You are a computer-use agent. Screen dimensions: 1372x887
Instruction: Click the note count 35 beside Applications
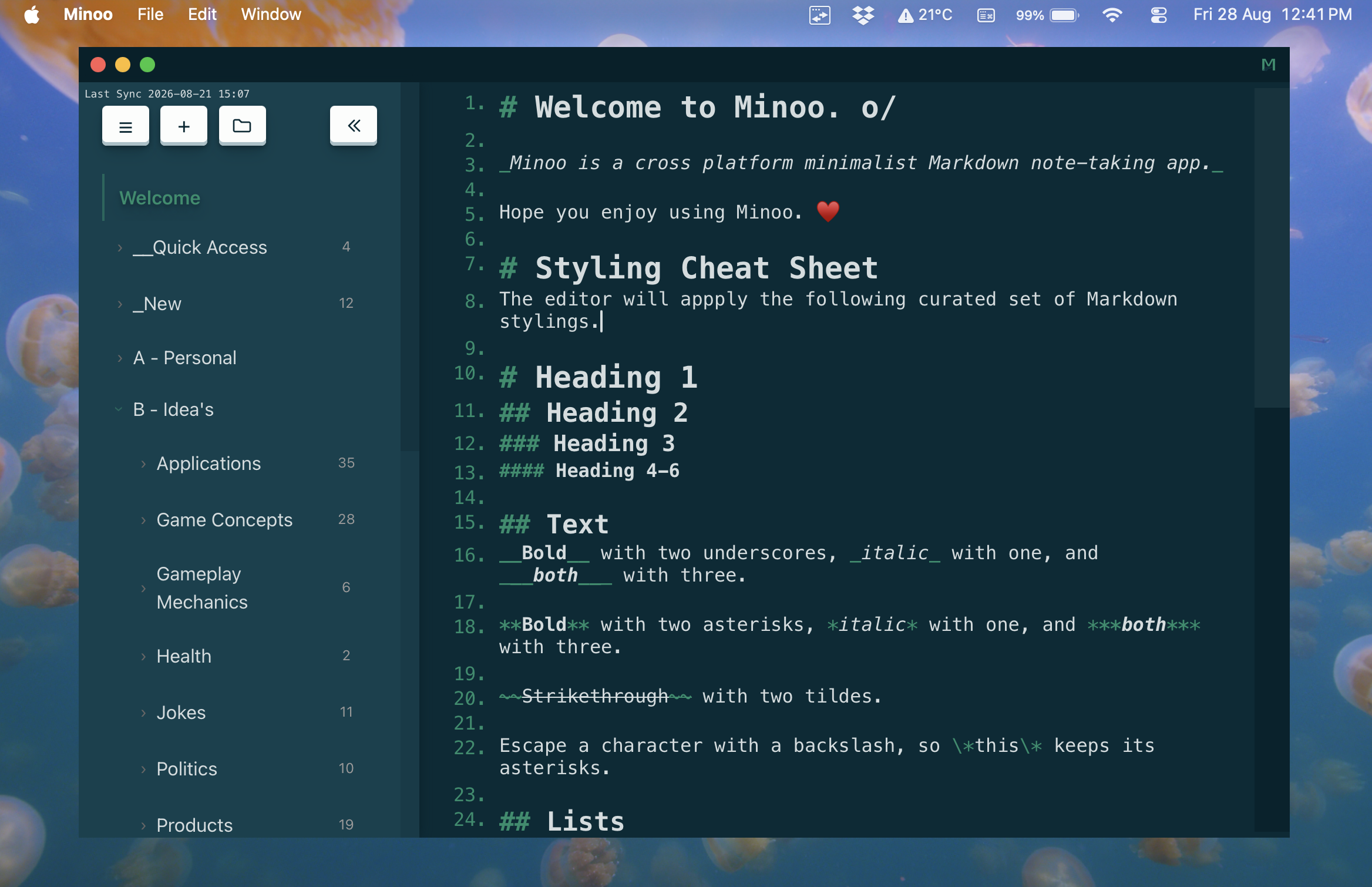click(x=347, y=463)
